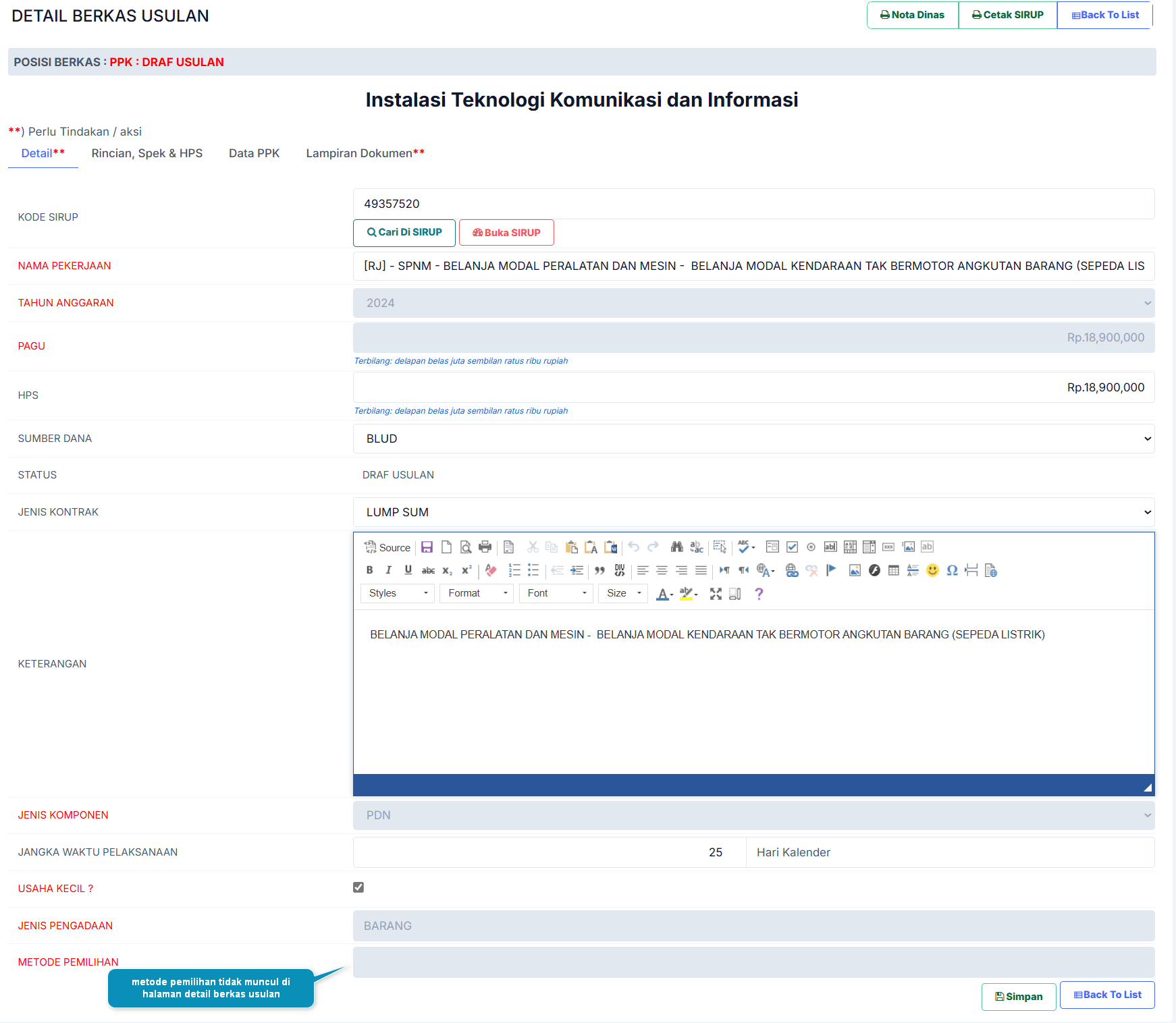Maximize the editor with the fullscreen icon

click(716, 594)
